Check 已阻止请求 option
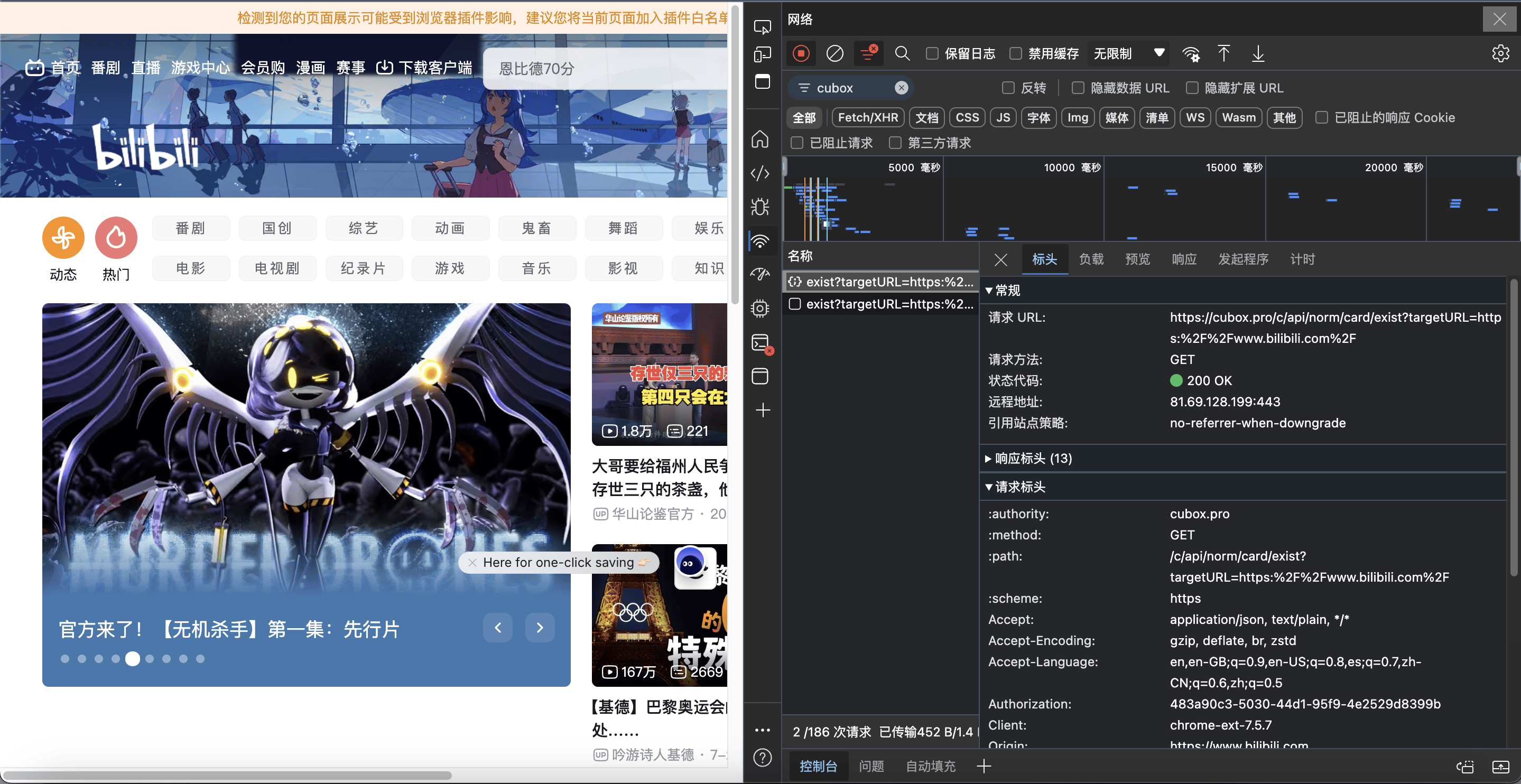 797,143
